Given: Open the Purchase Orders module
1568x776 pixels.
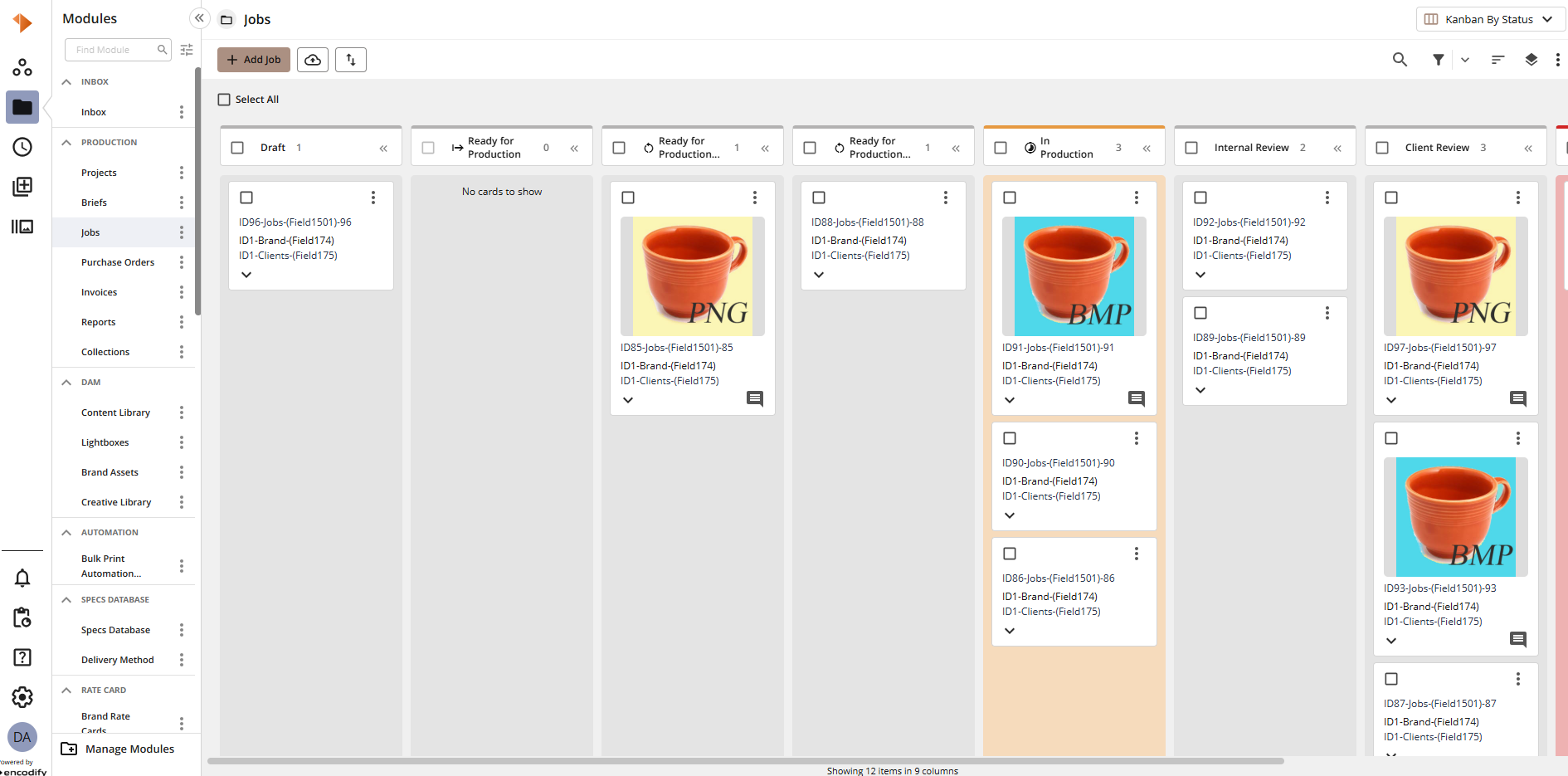Looking at the screenshot, I should [x=118, y=262].
